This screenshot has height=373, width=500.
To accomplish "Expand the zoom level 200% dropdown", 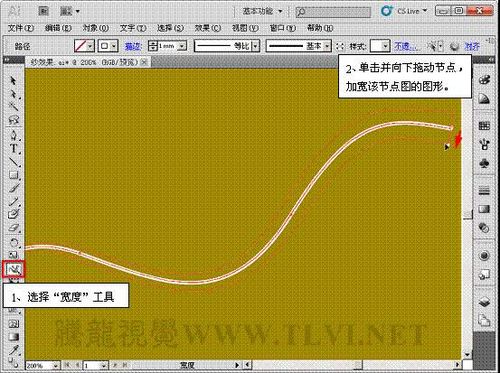I will click(56, 365).
